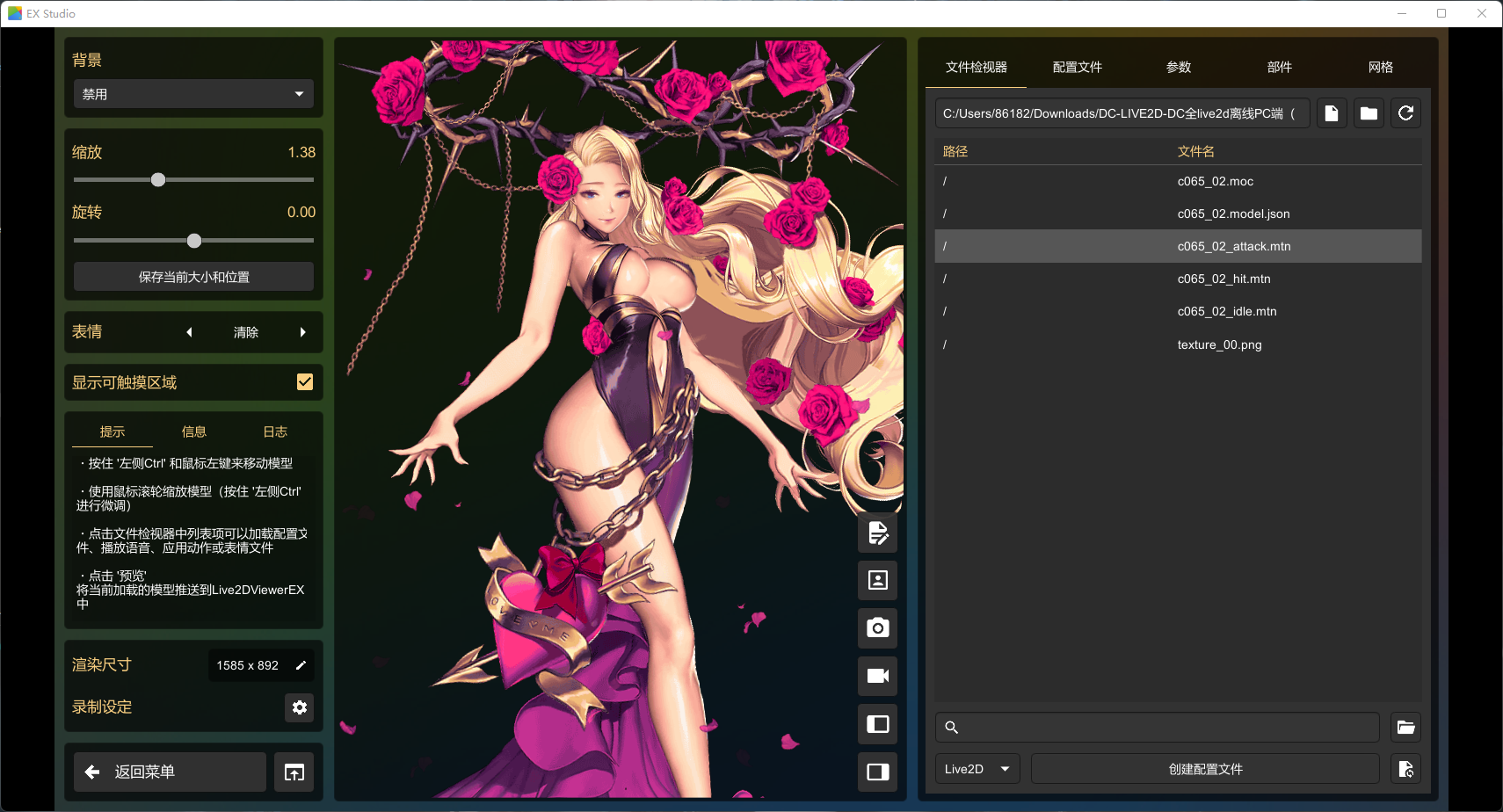Screen dimensions: 1503x812
Task: Select c065_02_idle.mtn in file list
Action: click(1227, 311)
